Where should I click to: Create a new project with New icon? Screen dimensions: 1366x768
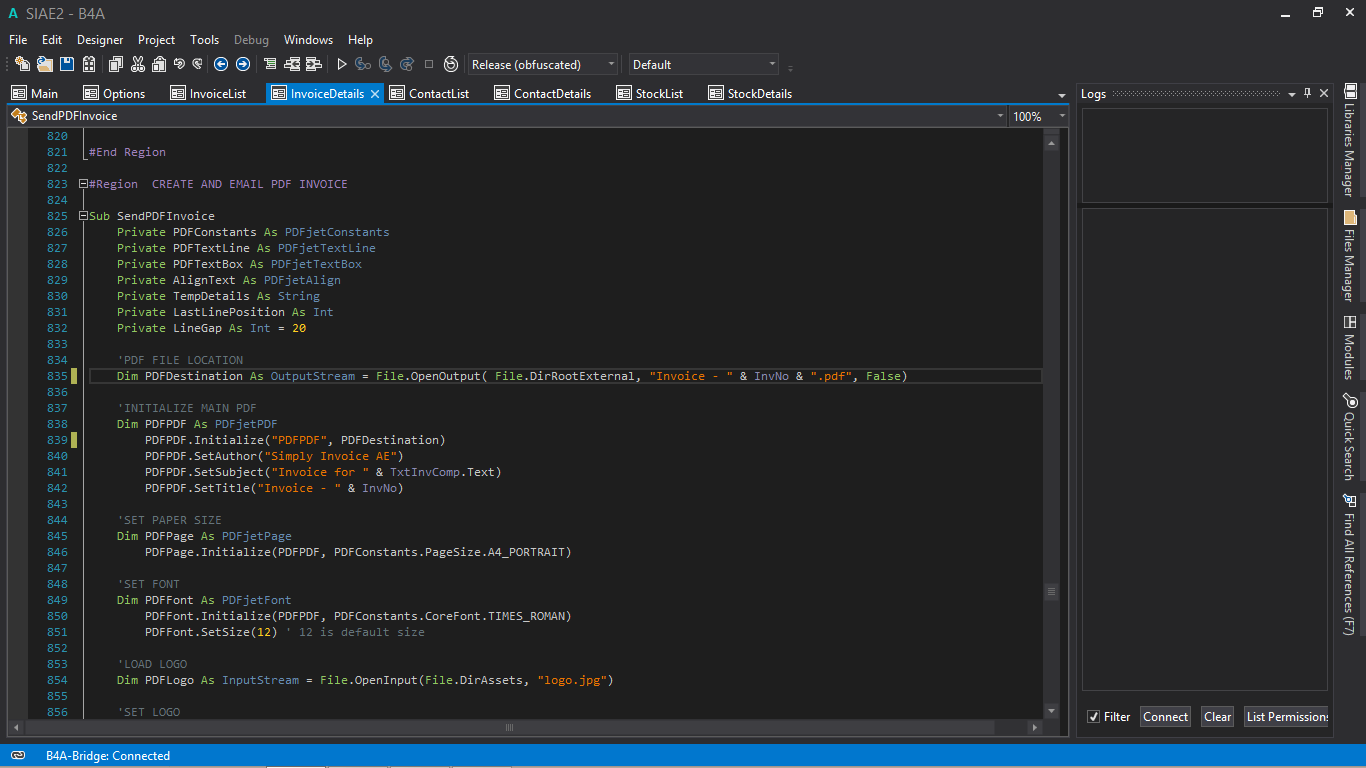22,64
